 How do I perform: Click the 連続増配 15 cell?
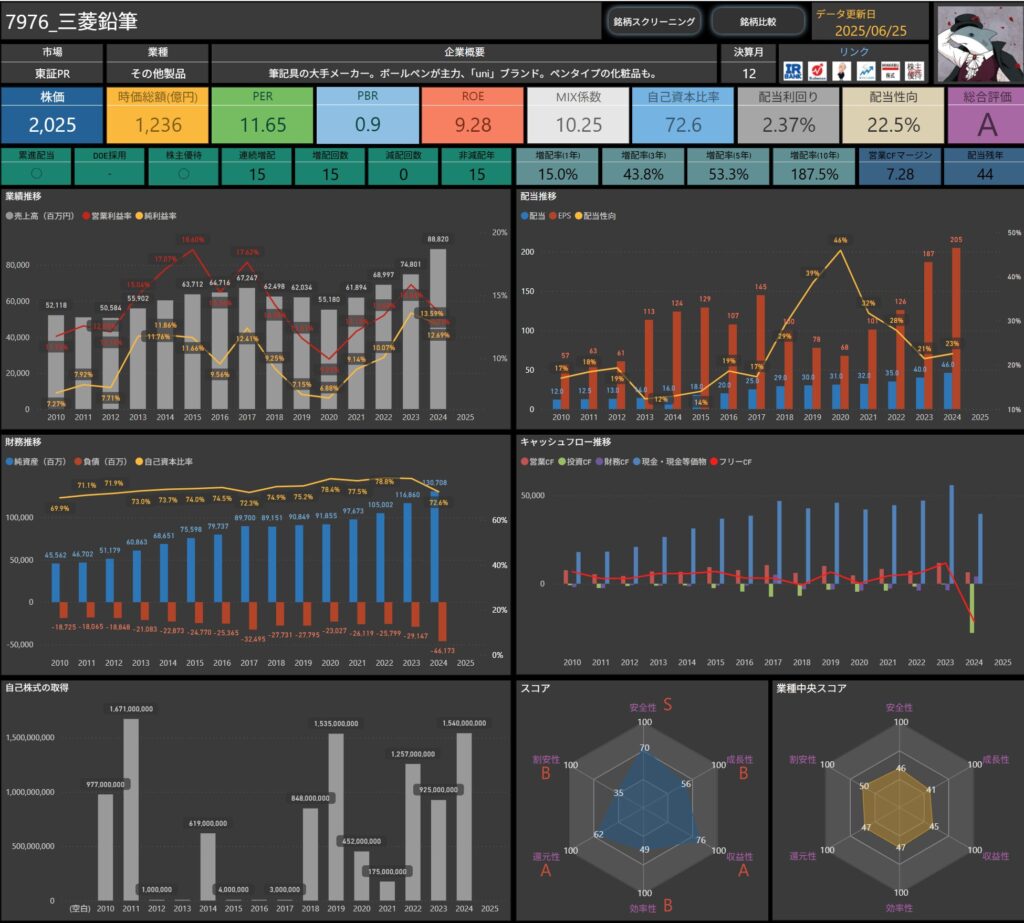coord(257,167)
